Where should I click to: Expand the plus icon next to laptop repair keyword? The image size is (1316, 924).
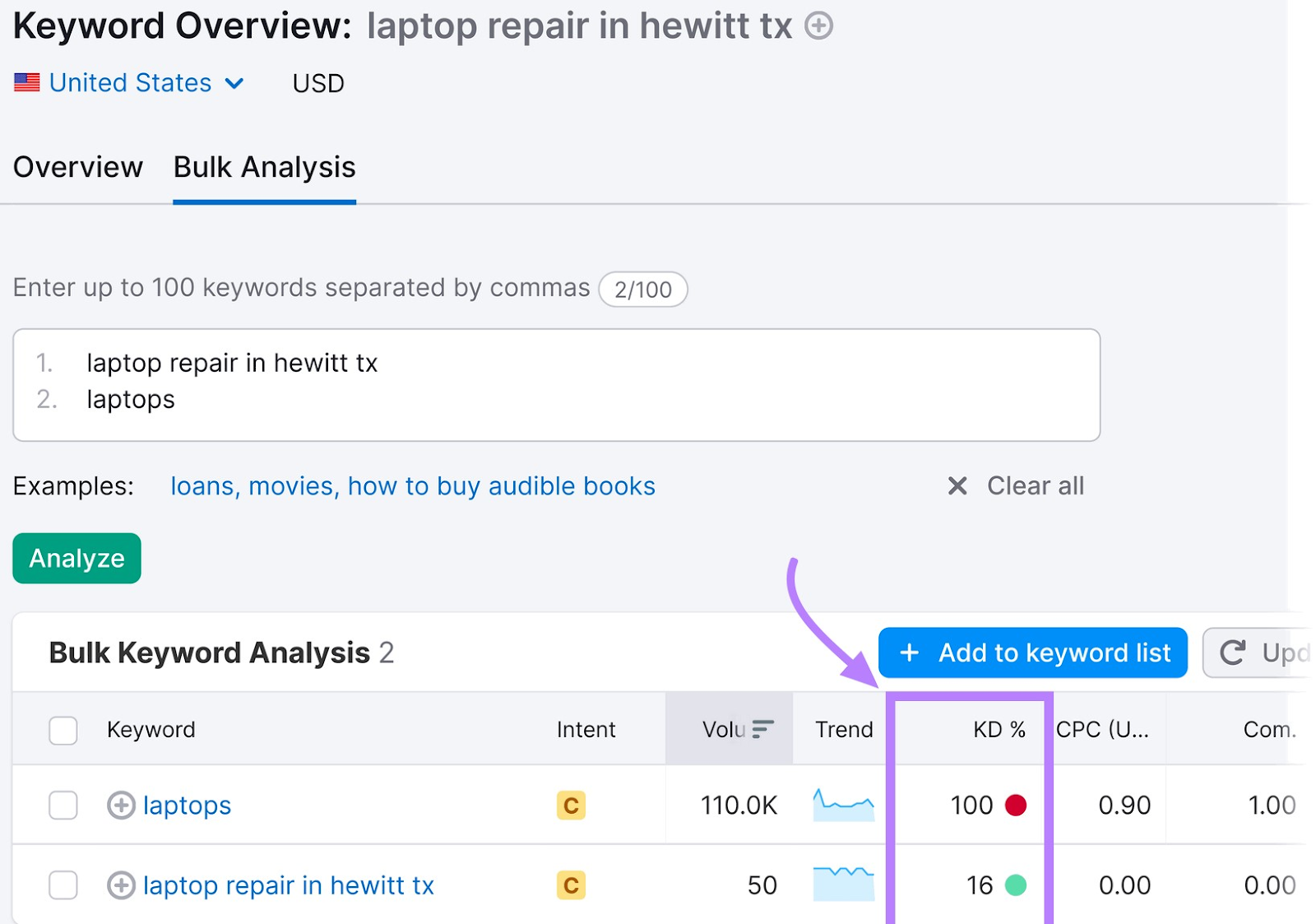pos(120,885)
